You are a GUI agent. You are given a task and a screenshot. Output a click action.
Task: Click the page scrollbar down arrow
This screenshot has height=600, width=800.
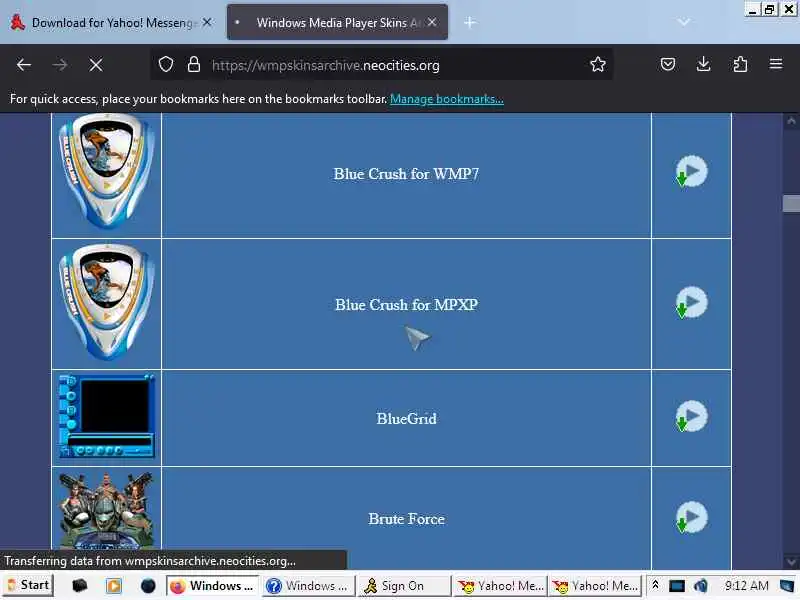pos(791,561)
